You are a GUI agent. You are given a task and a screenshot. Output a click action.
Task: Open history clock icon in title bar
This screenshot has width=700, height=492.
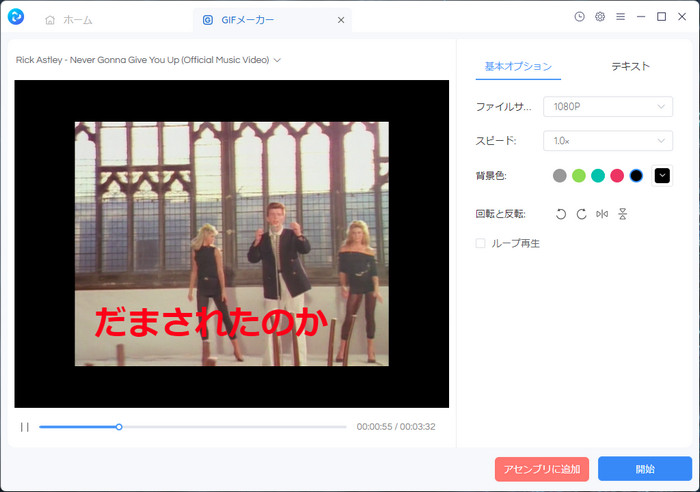click(580, 17)
